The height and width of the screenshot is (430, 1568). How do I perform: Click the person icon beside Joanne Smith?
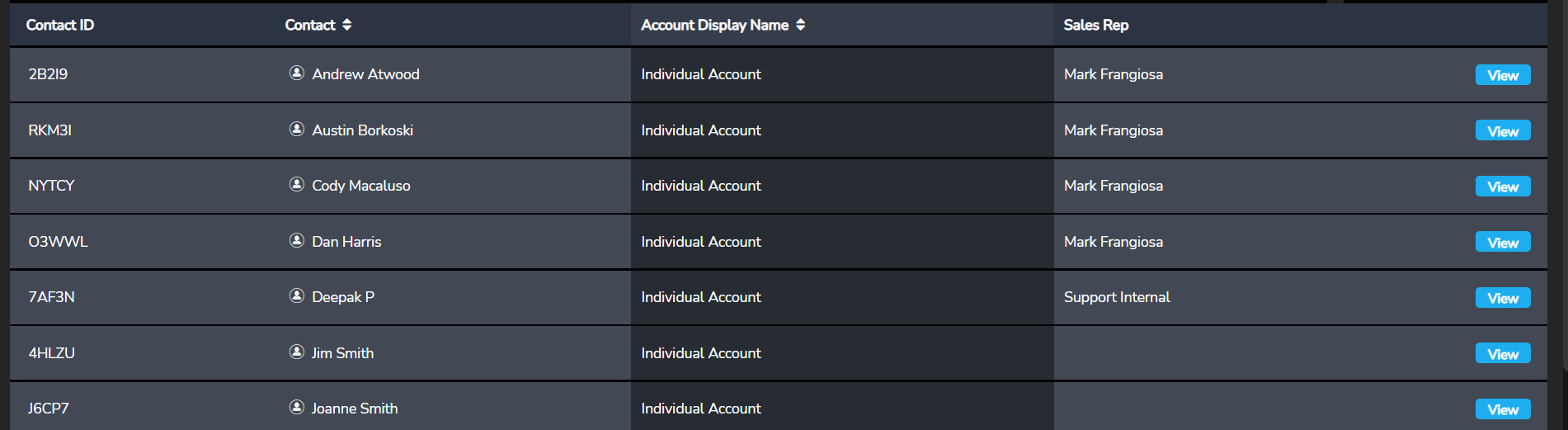tap(297, 408)
